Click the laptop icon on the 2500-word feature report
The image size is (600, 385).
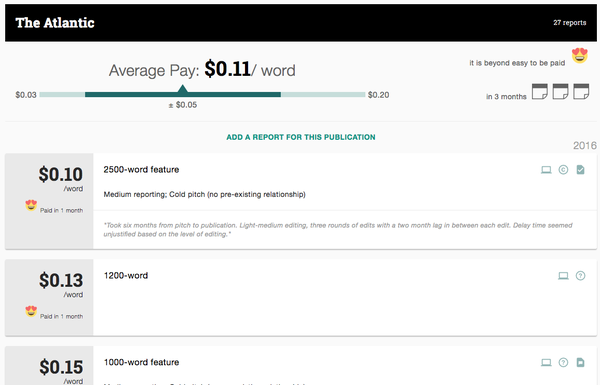pos(546,170)
